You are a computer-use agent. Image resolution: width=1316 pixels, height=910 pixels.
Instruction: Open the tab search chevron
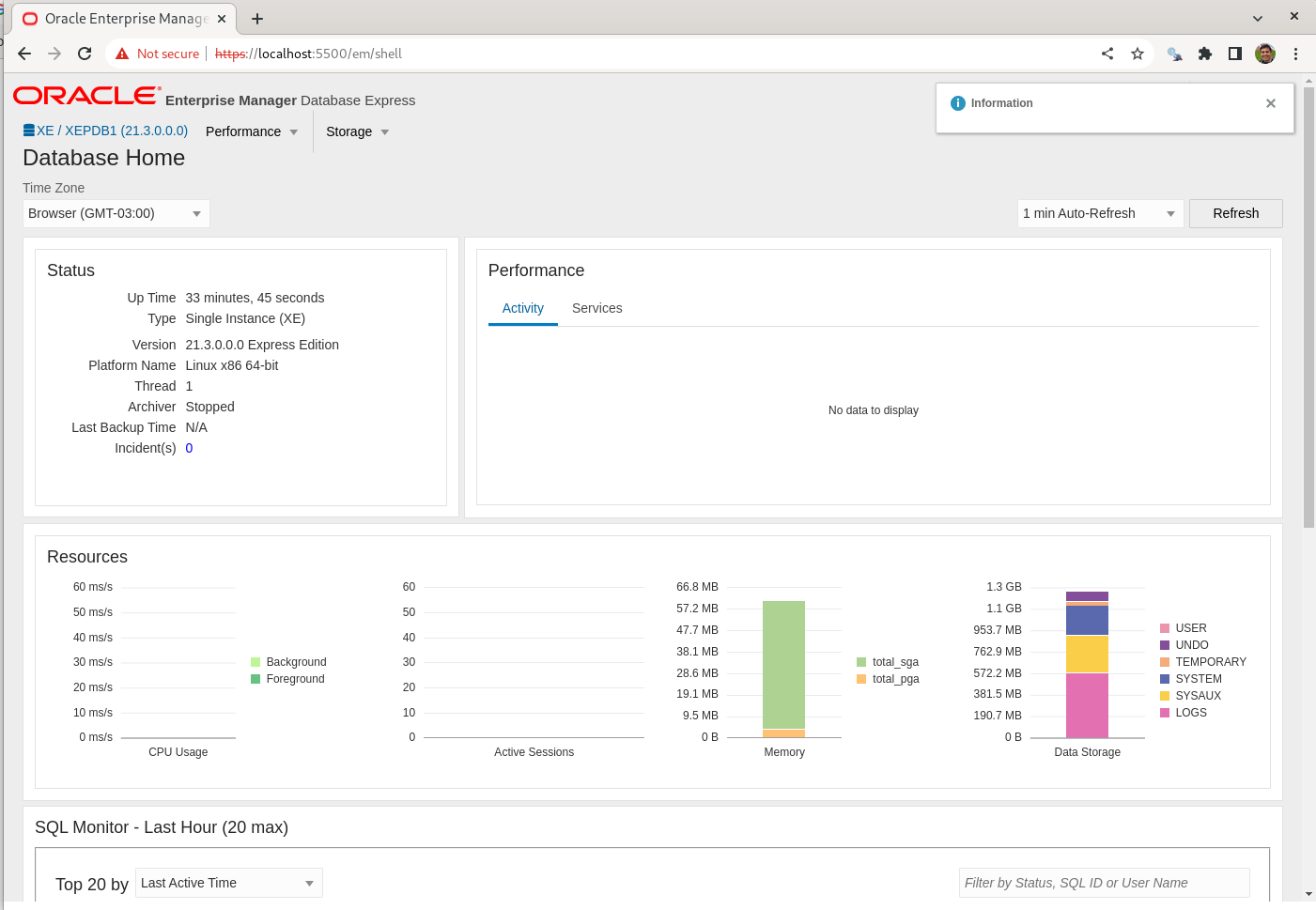(x=1258, y=19)
